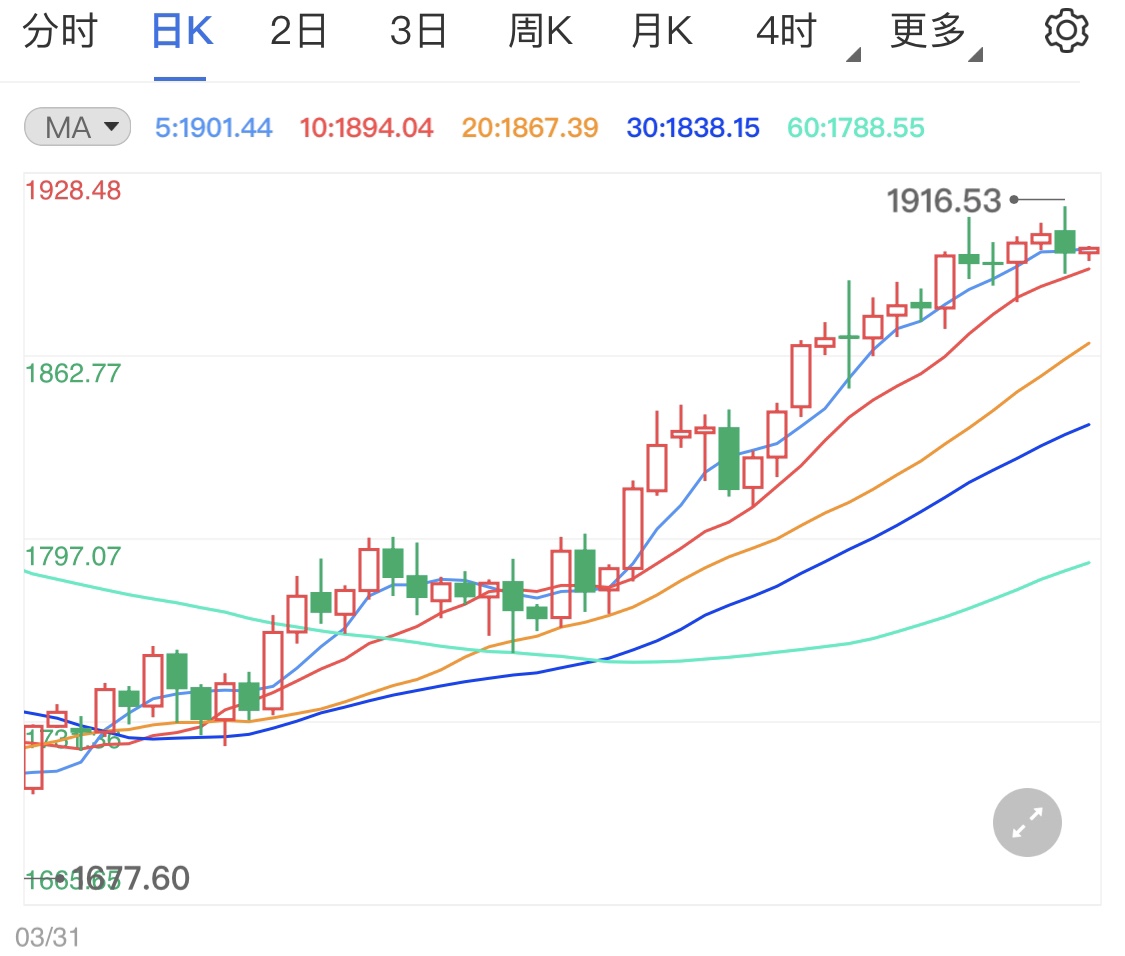Image resolution: width=1125 pixels, height=956 pixels.
Task: Open the 周K weekly chart tab
Action: tap(540, 32)
